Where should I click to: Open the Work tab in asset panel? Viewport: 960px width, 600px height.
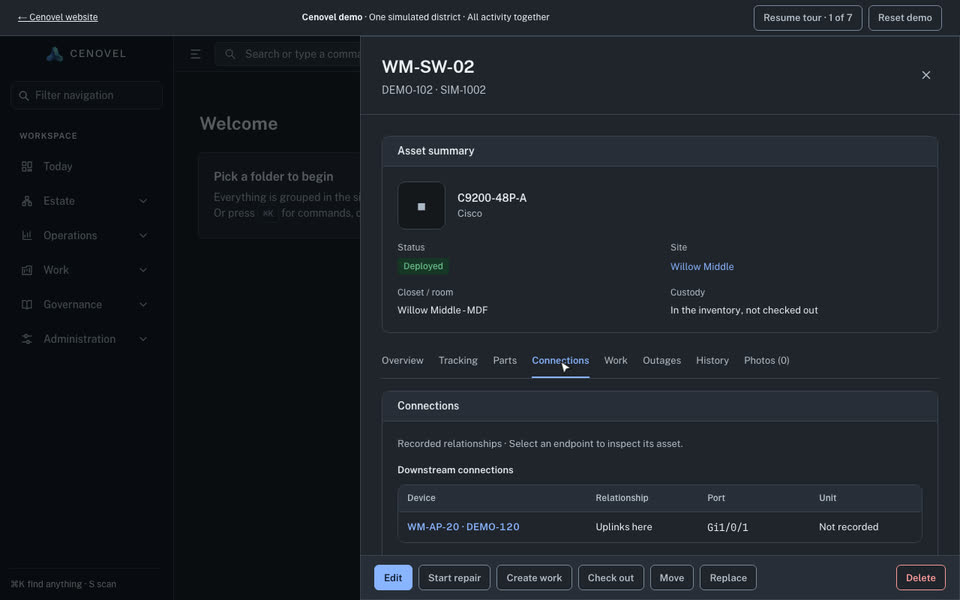click(615, 361)
